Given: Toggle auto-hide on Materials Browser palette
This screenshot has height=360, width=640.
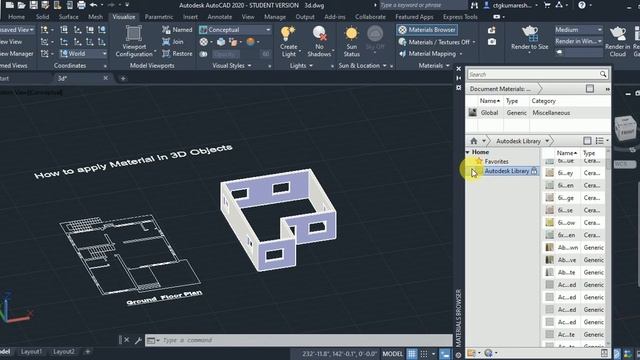Looking at the screenshot, I should tap(458, 78).
